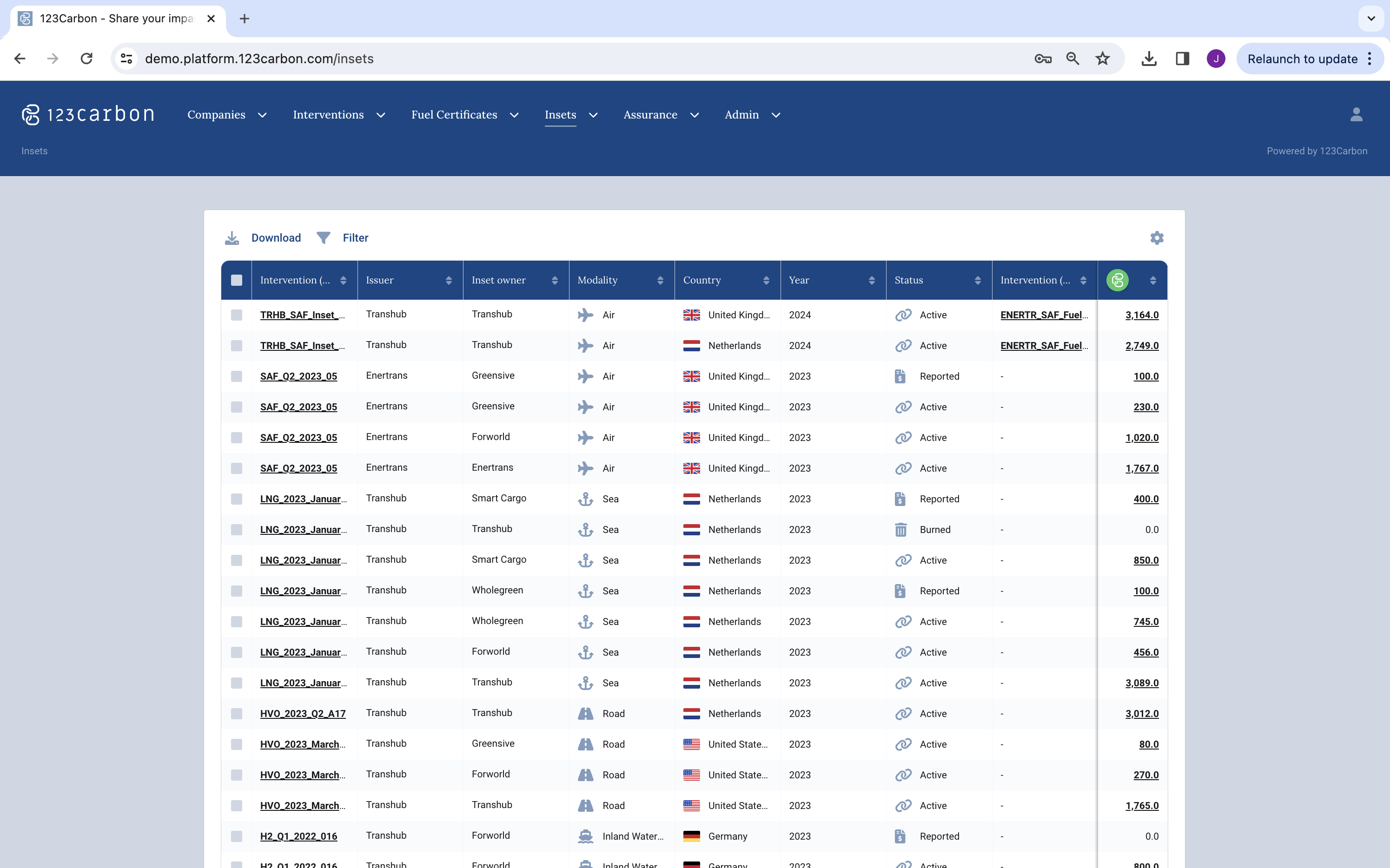Screen dimensions: 1390x868
Task: Open the browser side panel icon
Action: point(1182,59)
